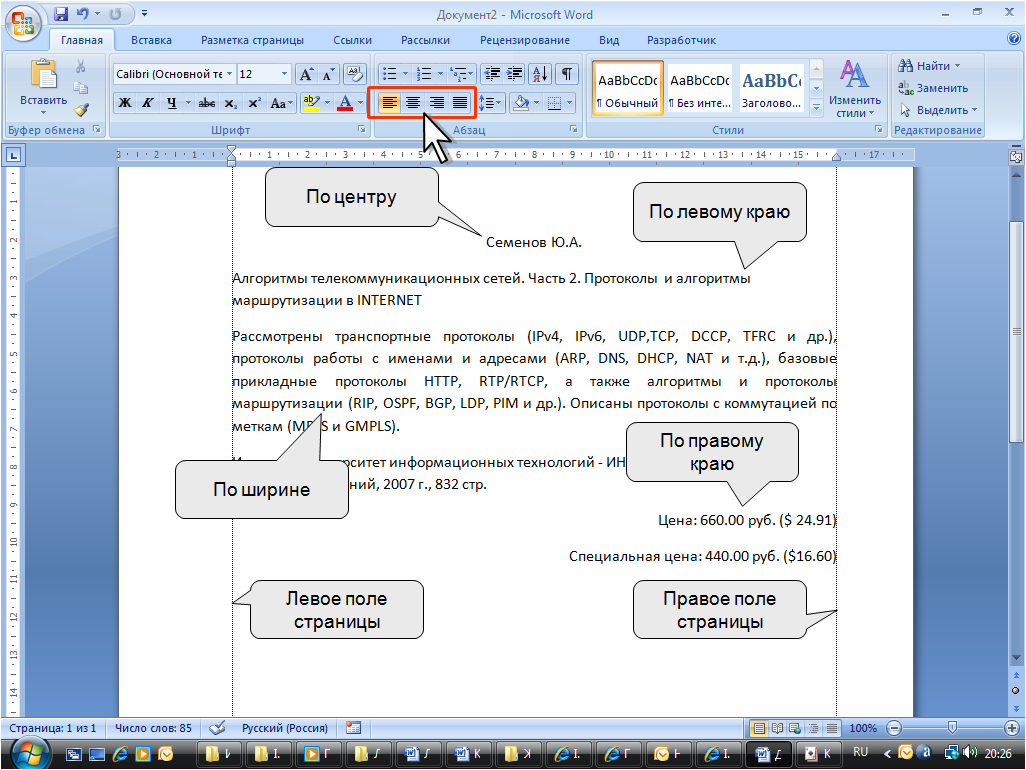
Task: Apply the Без интервала style
Action: pyautogui.click(x=699, y=88)
